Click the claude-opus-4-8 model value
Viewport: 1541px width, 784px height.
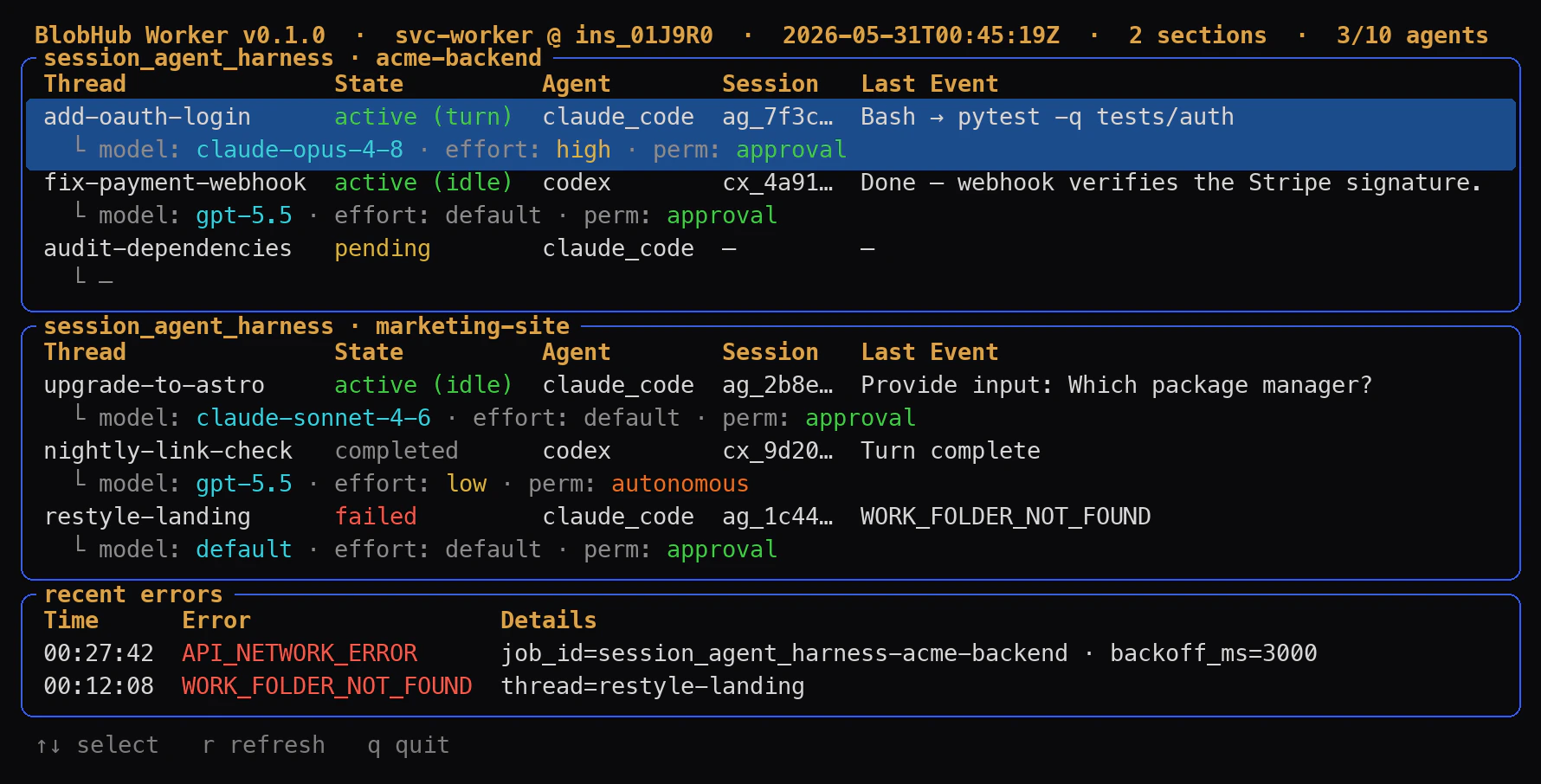(300, 150)
